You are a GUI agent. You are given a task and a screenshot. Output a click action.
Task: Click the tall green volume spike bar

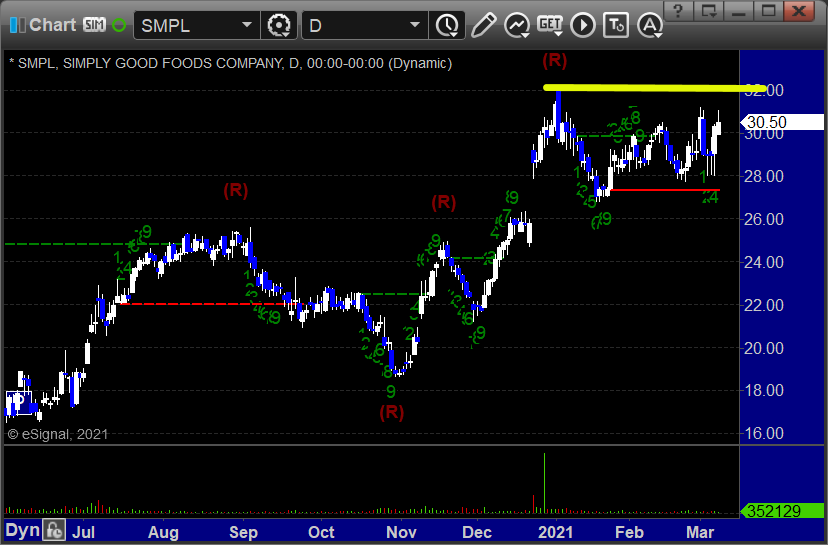[x=544, y=483]
